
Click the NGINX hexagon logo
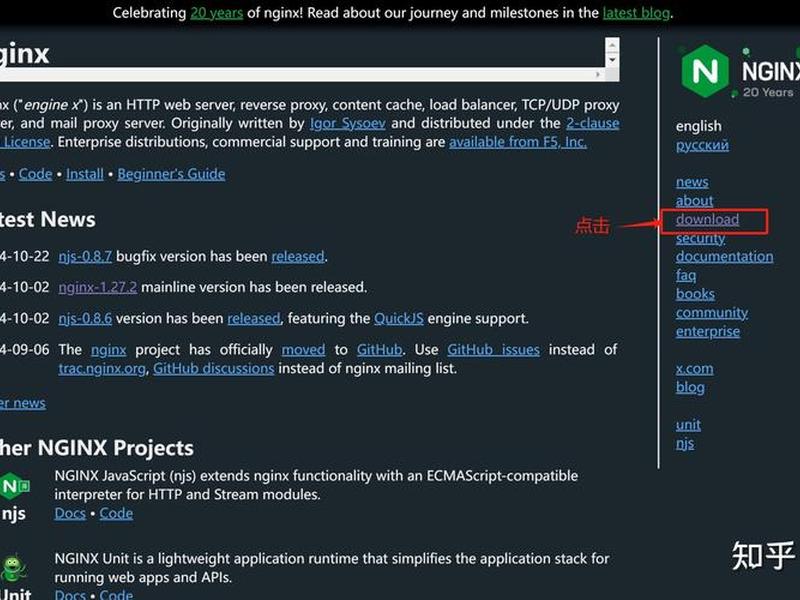[x=705, y=71]
